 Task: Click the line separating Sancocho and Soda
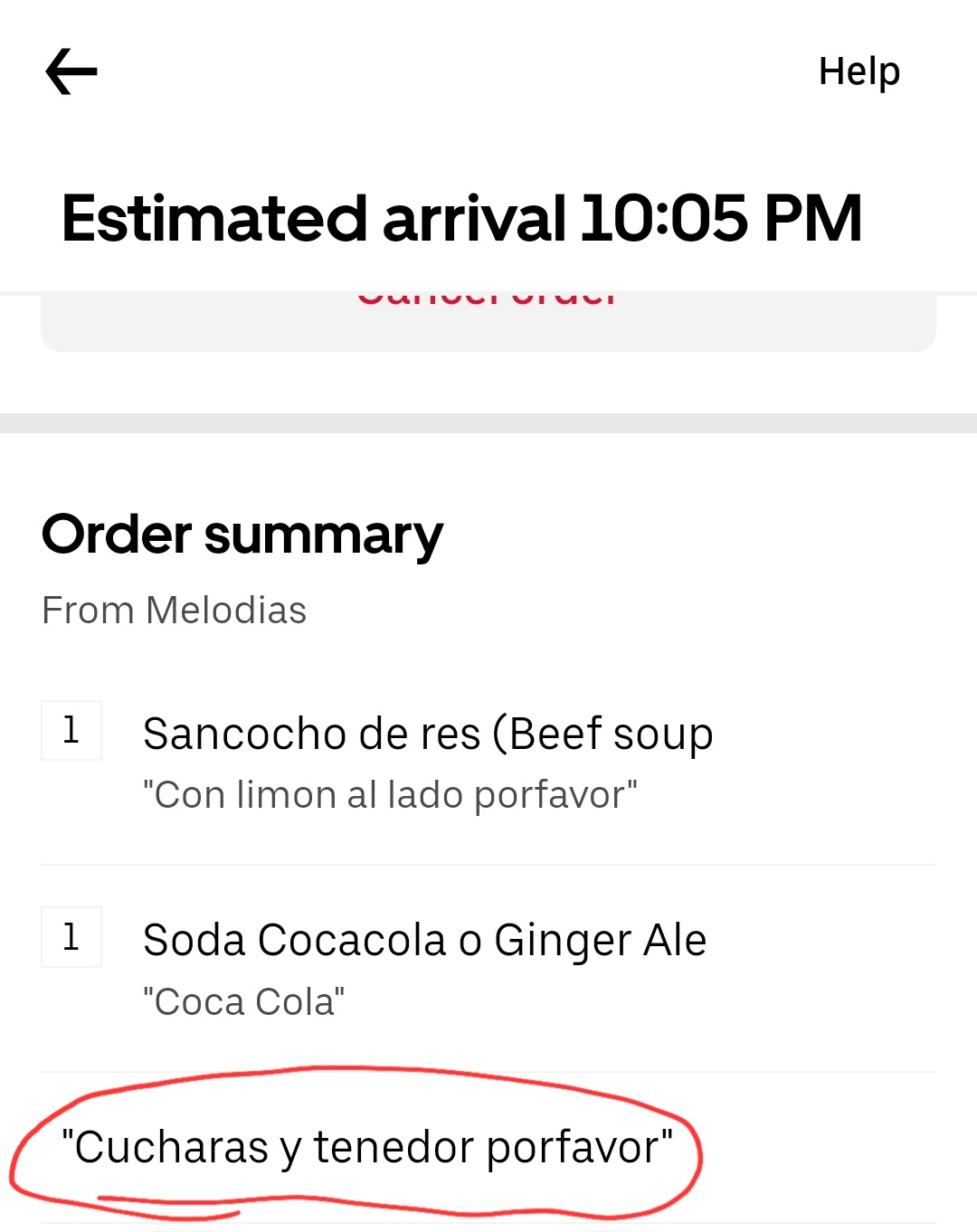[x=488, y=865]
